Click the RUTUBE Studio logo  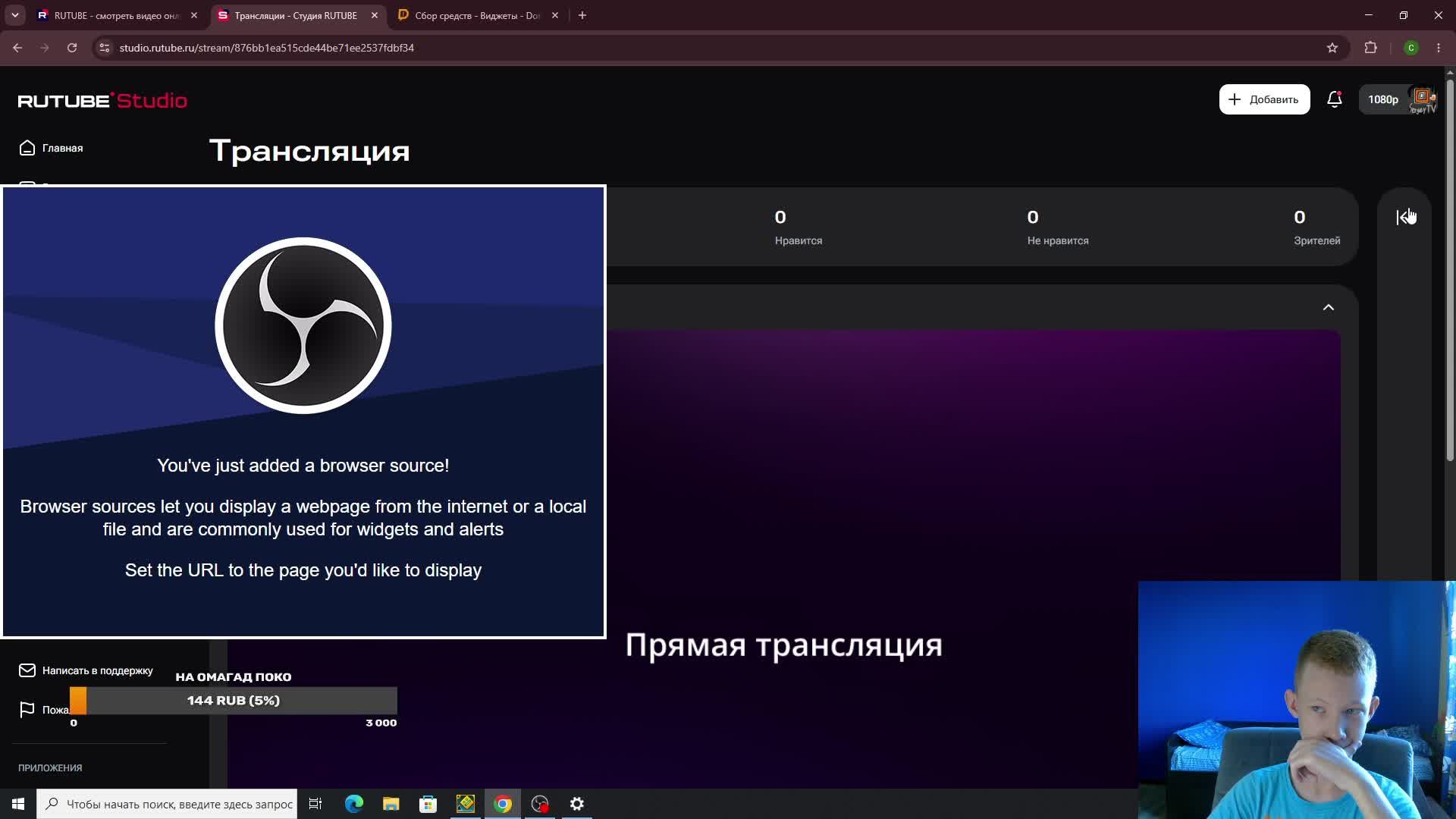(102, 100)
